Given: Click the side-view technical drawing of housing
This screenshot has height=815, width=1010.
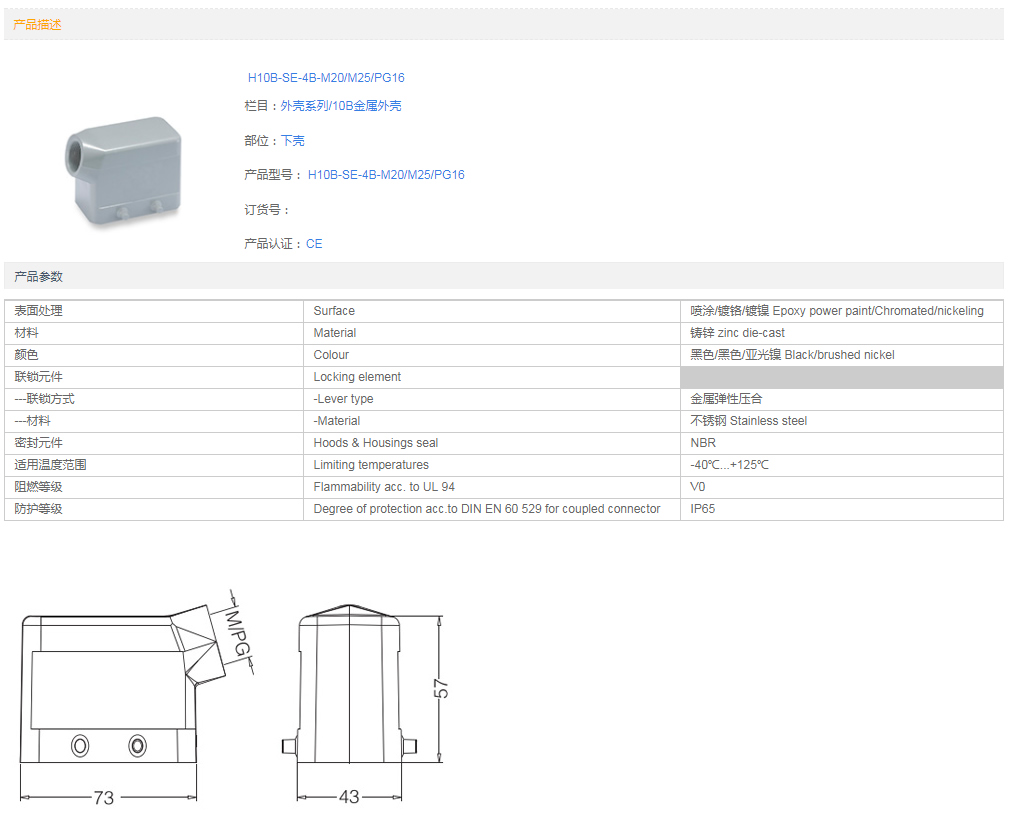Looking at the screenshot, I should [x=120, y=695].
